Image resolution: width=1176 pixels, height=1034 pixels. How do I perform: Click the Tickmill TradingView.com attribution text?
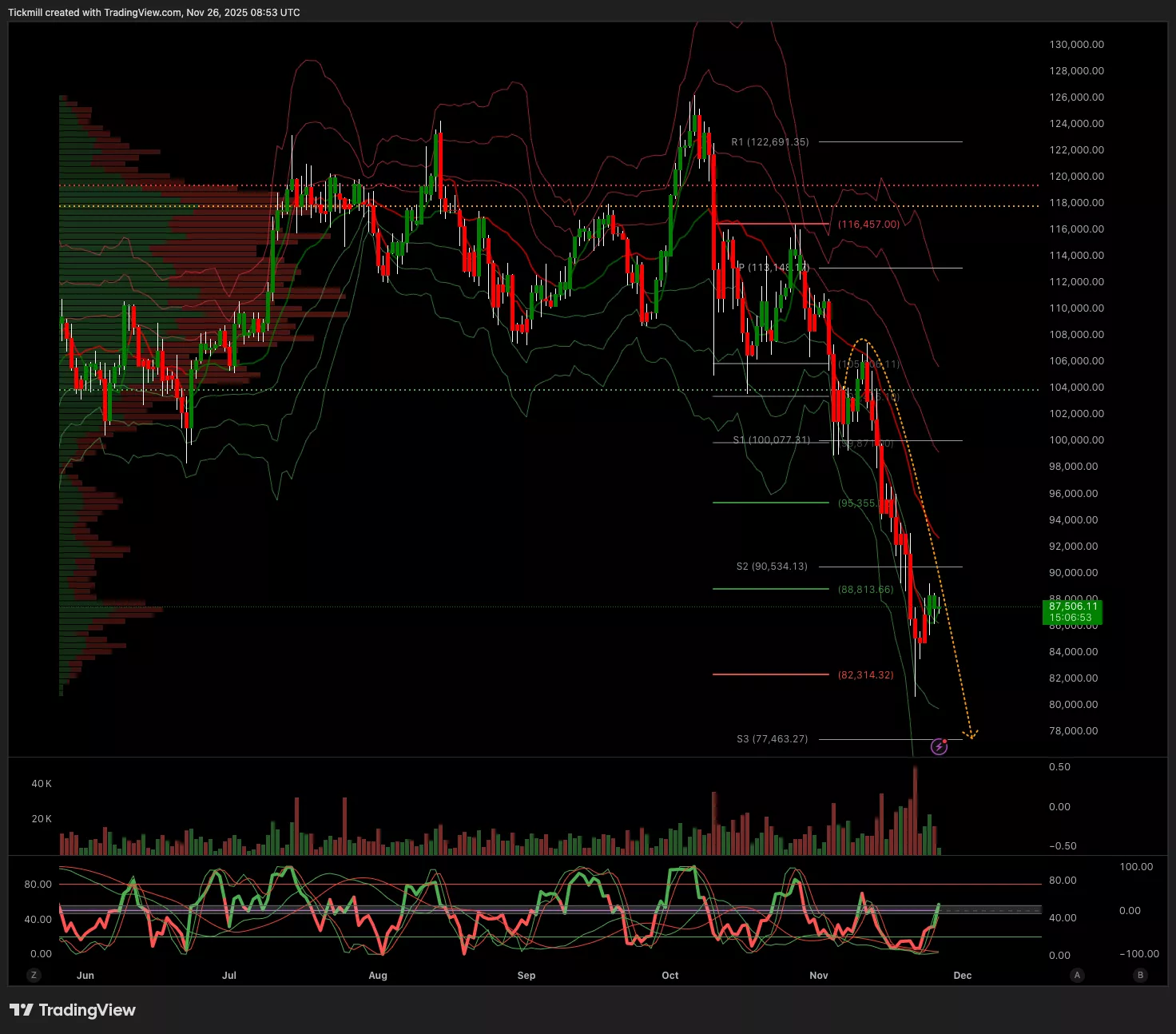coord(154,13)
